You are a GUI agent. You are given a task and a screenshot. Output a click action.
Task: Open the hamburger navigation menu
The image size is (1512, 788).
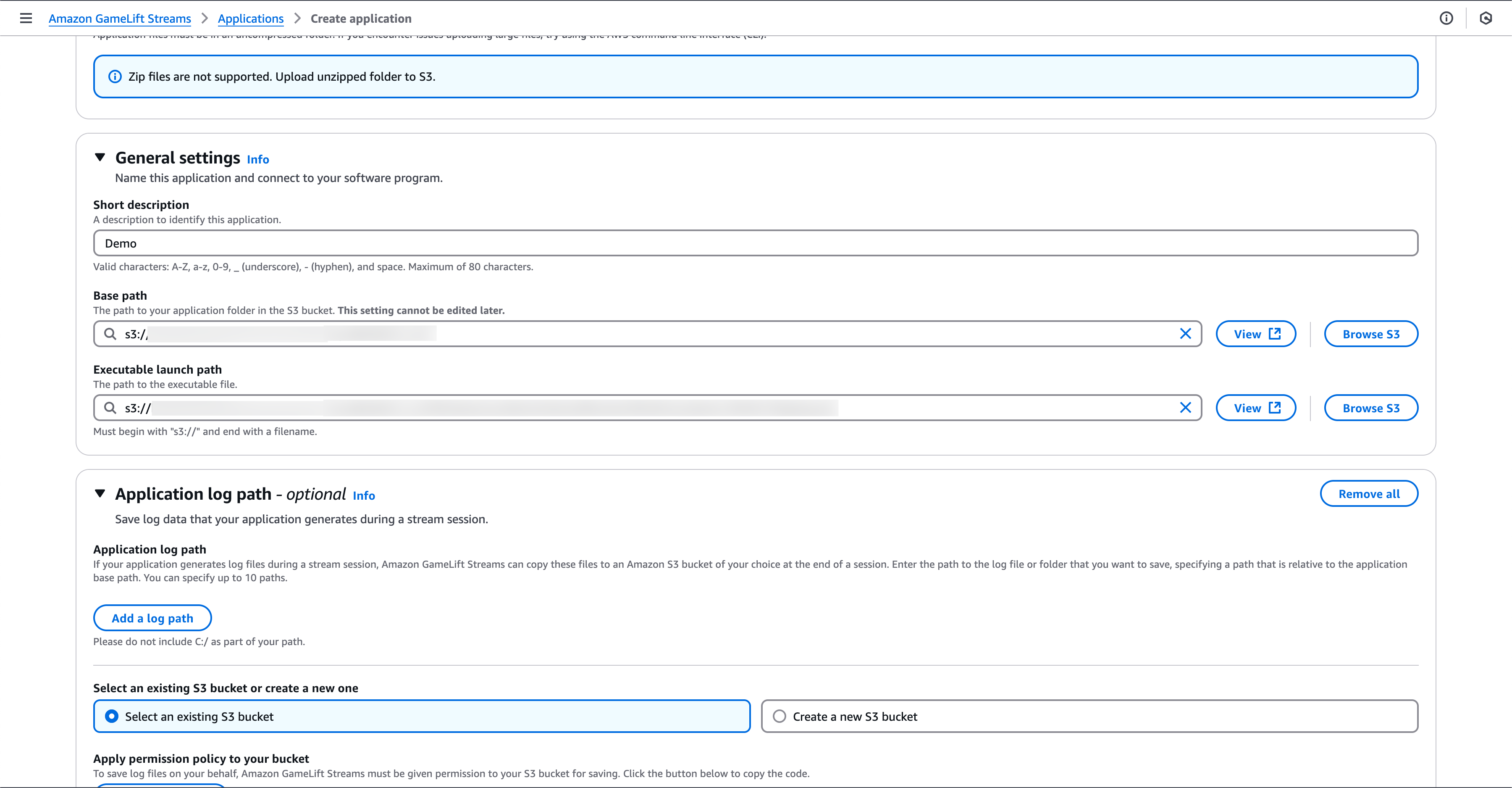pos(26,18)
